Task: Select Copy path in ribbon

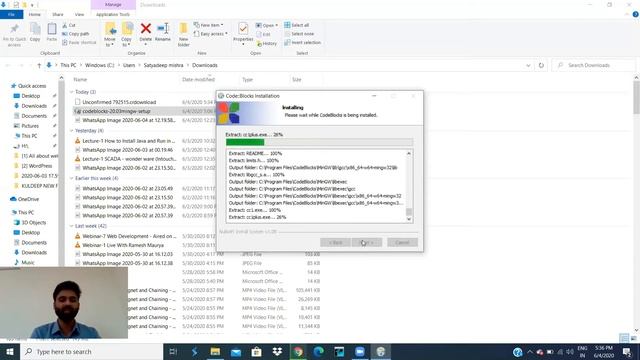Action: click(76, 33)
